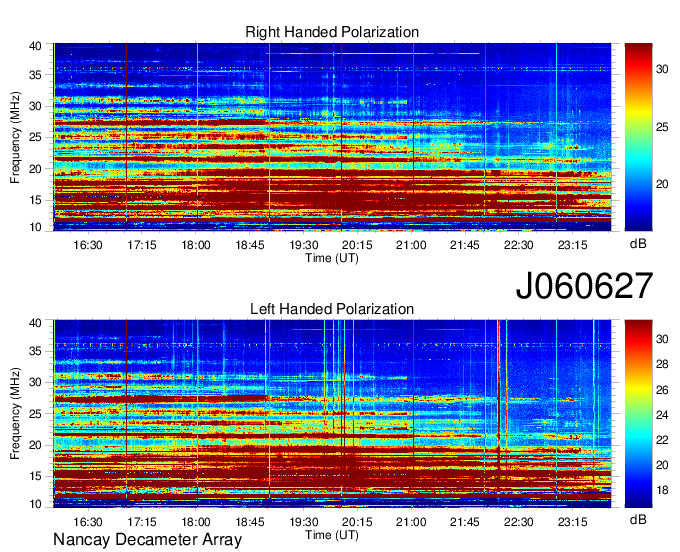Viewport: 680px width, 552px height.
Task: Click 19:30 time tick under Left Handed plot
Action: click(x=304, y=522)
